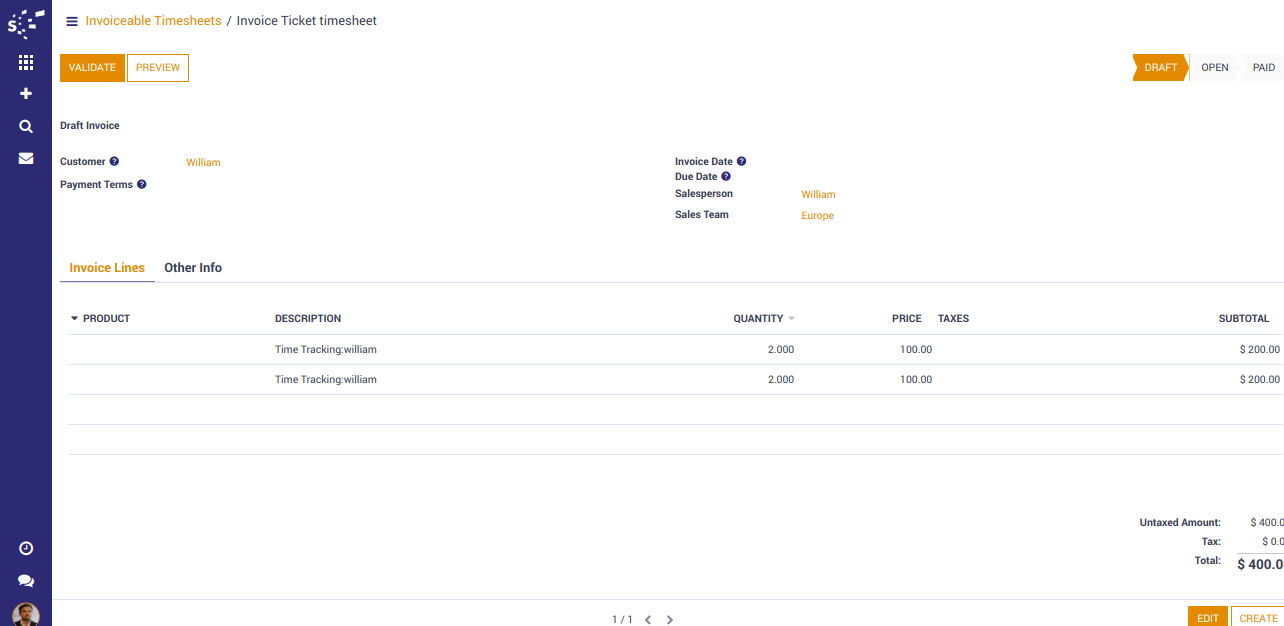Viewport: 1284px width, 626px height.
Task: Show help for the Customer field
Action: click(x=114, y=161)
